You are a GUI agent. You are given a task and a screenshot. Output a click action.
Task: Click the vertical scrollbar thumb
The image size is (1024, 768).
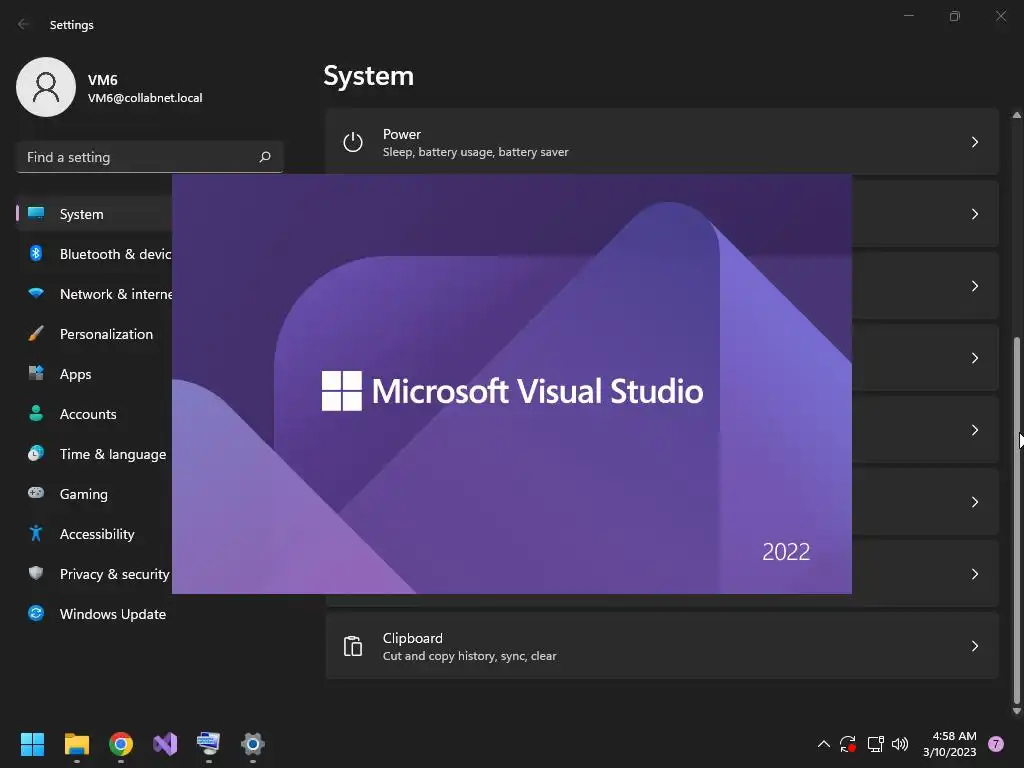1016,519
